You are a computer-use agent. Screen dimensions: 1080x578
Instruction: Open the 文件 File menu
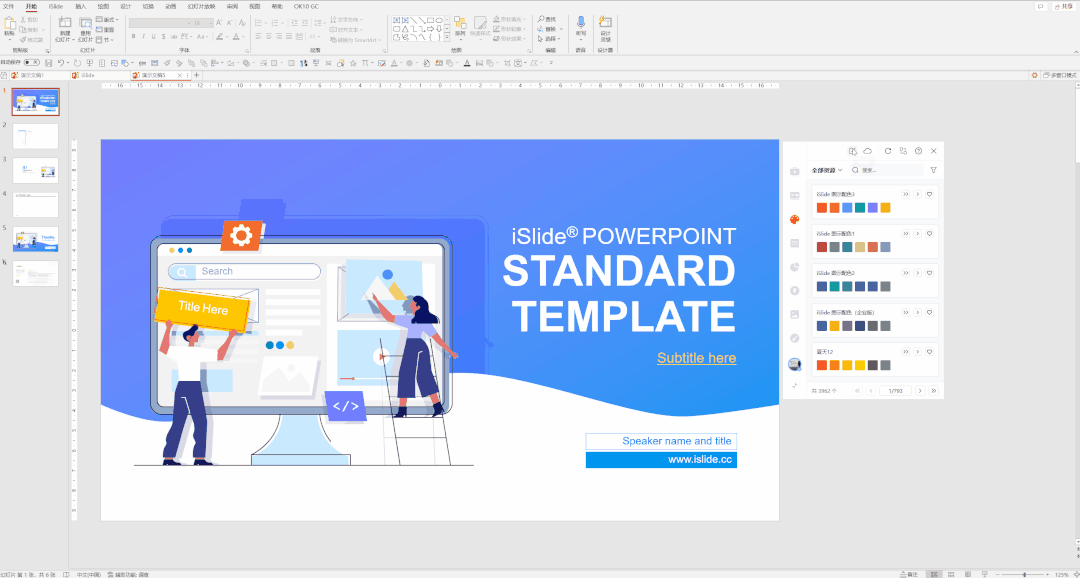tap(8, 6)
